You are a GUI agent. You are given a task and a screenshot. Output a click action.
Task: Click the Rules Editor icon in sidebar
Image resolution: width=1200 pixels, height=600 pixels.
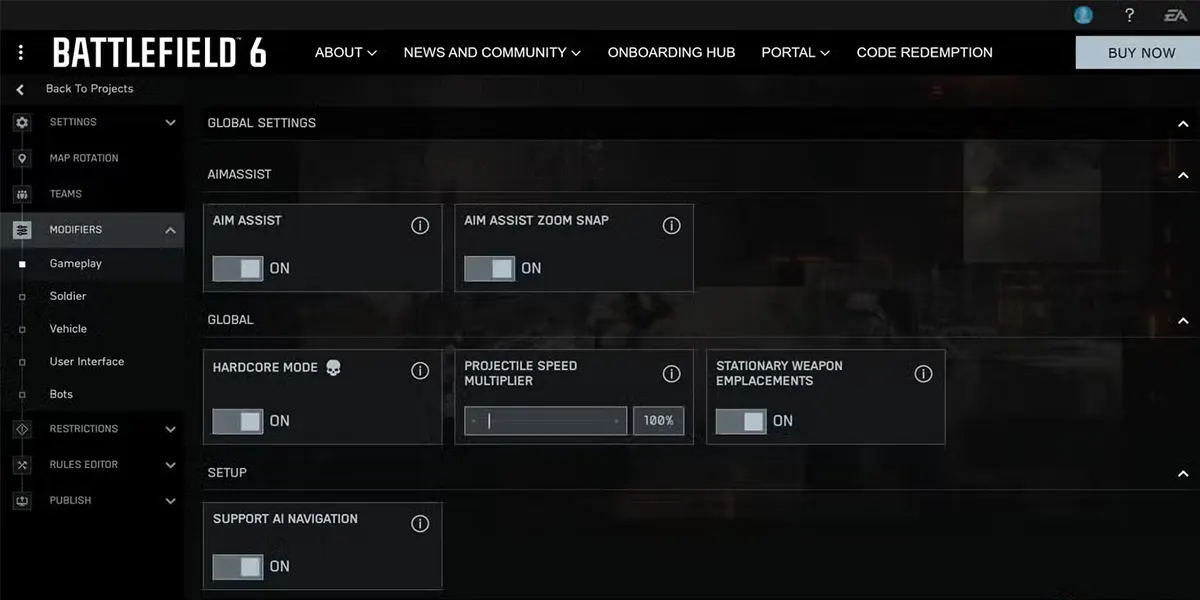[22, 465]
